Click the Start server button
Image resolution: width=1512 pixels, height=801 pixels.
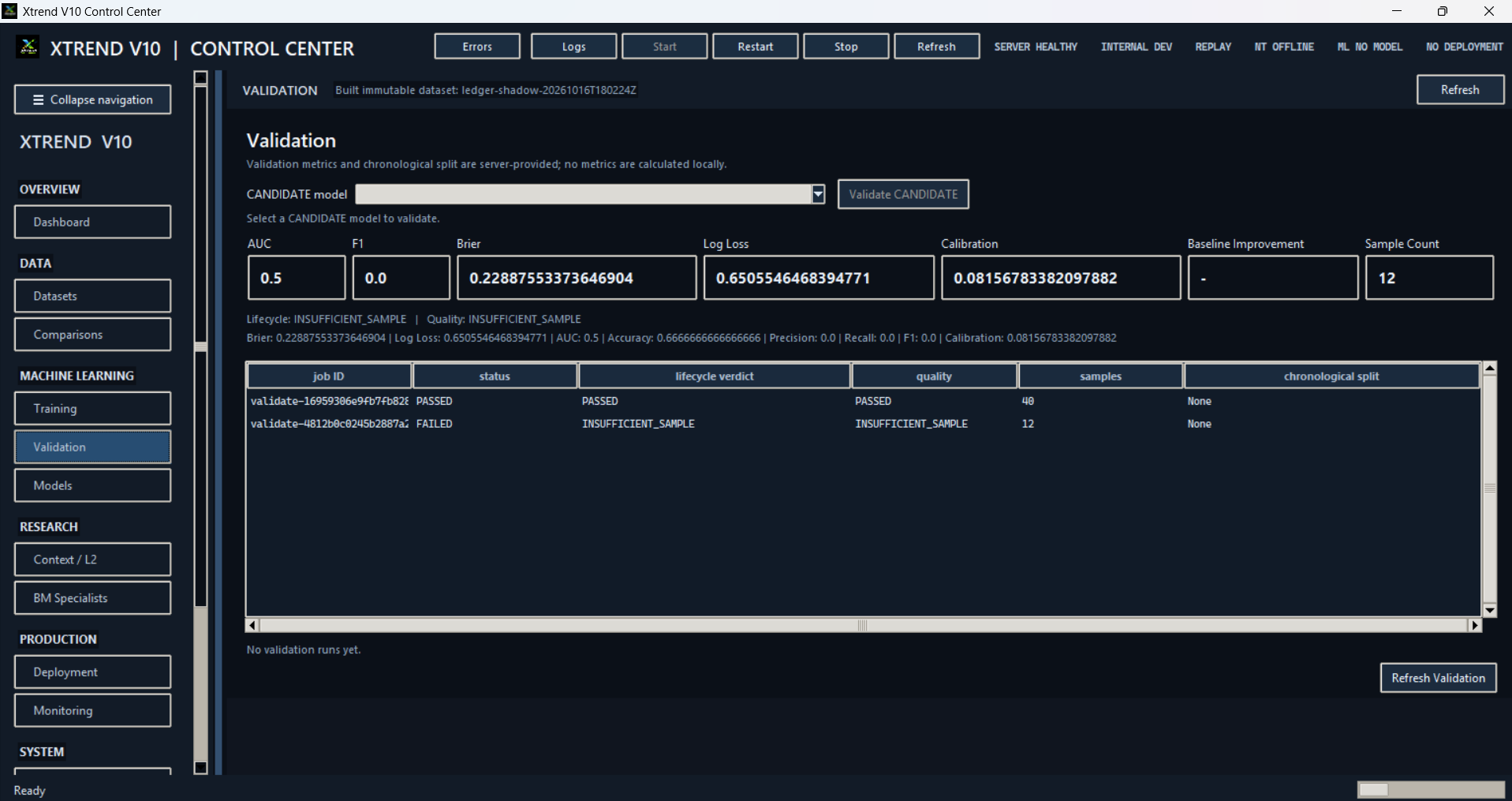pos(664,47)
